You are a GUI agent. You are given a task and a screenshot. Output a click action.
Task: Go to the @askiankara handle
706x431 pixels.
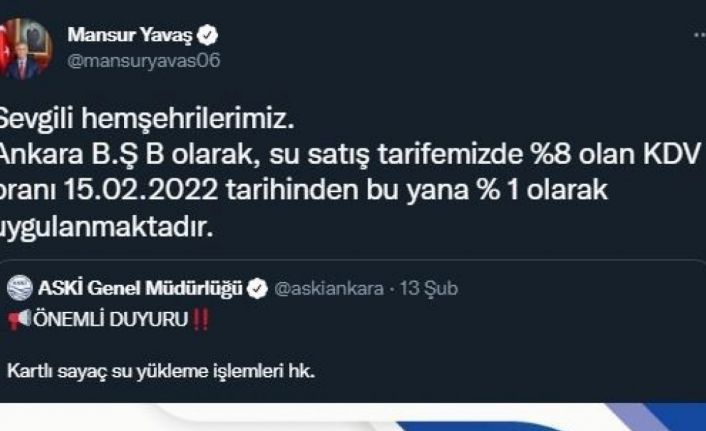coord(329,288)
